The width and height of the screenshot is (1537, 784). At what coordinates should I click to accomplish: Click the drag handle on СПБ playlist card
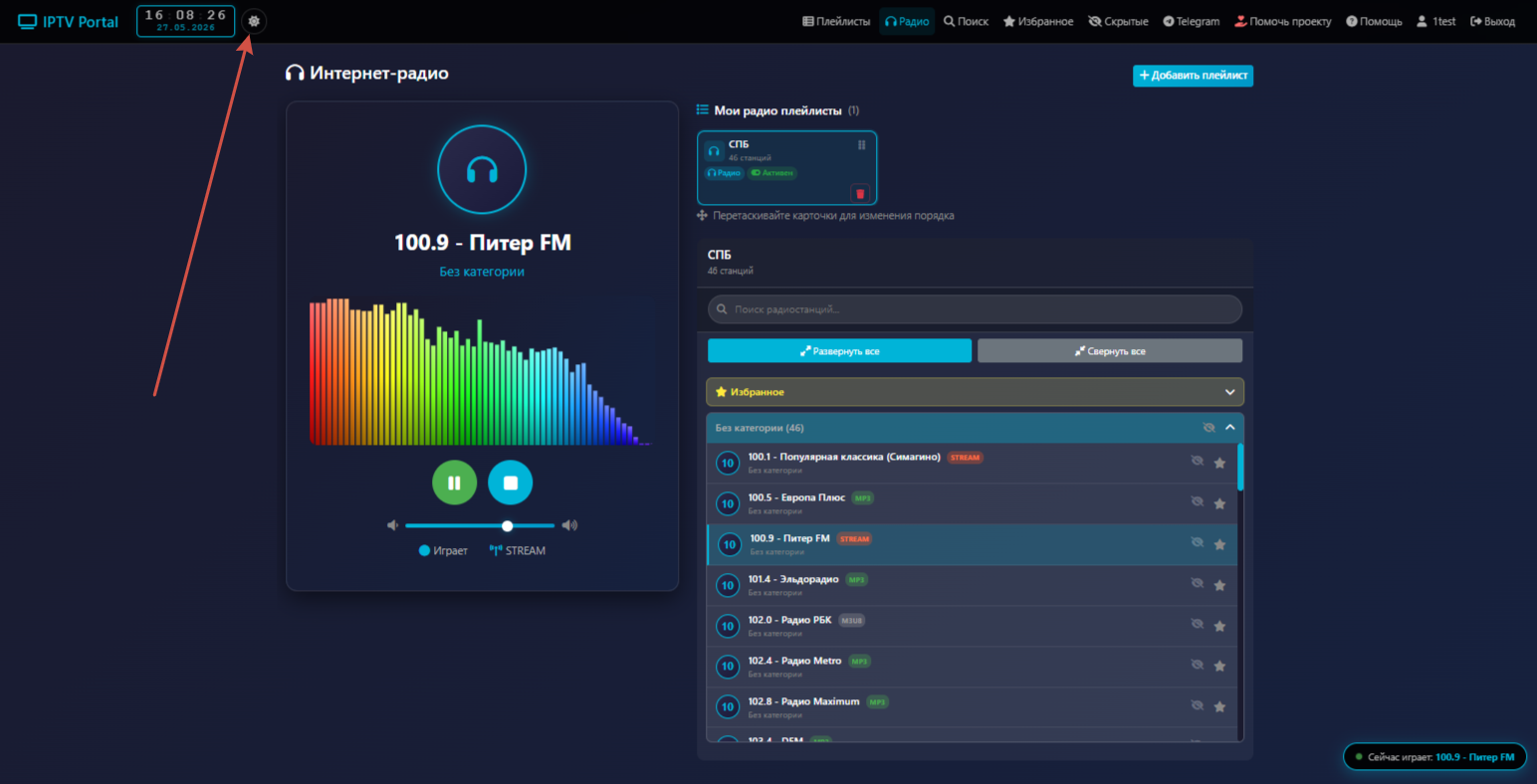(x=861, y=145)
